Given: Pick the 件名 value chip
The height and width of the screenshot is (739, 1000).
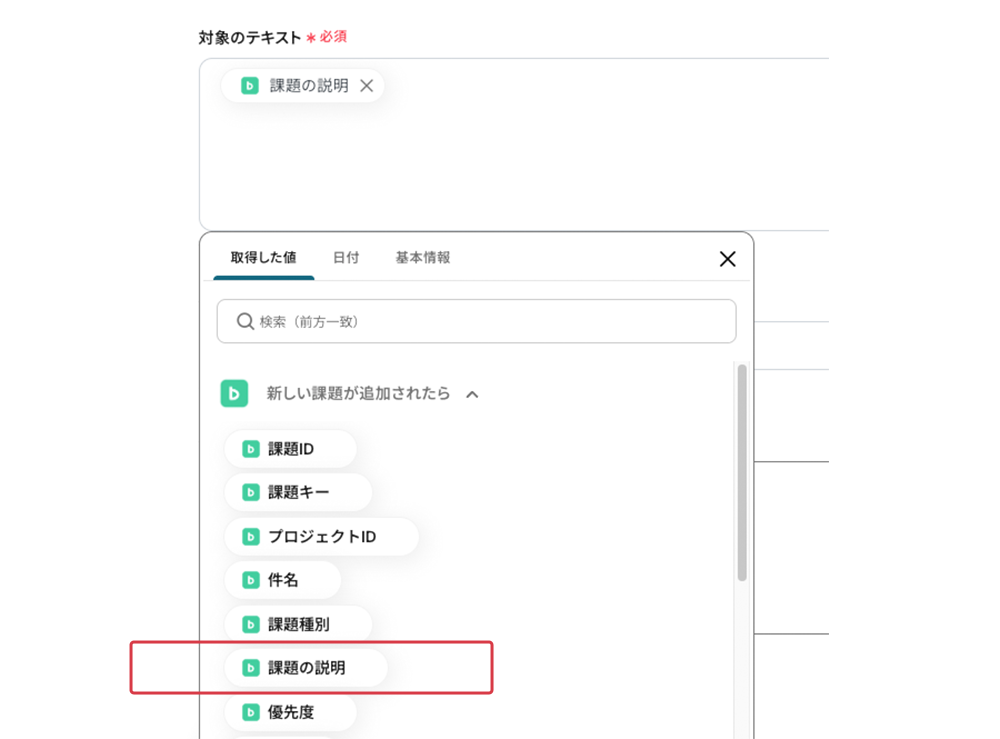Looking at the screenshot, I should [283, 580].
